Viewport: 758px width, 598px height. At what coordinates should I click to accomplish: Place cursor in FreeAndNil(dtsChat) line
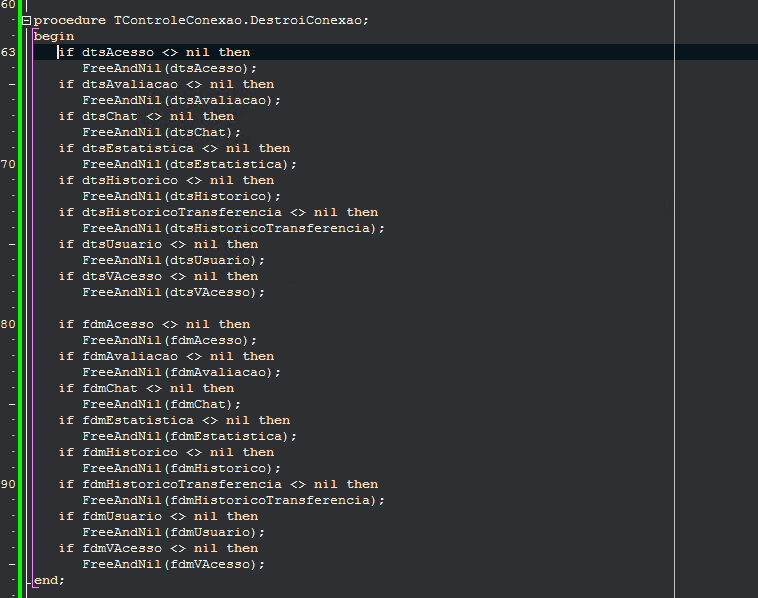click(161, 132)
